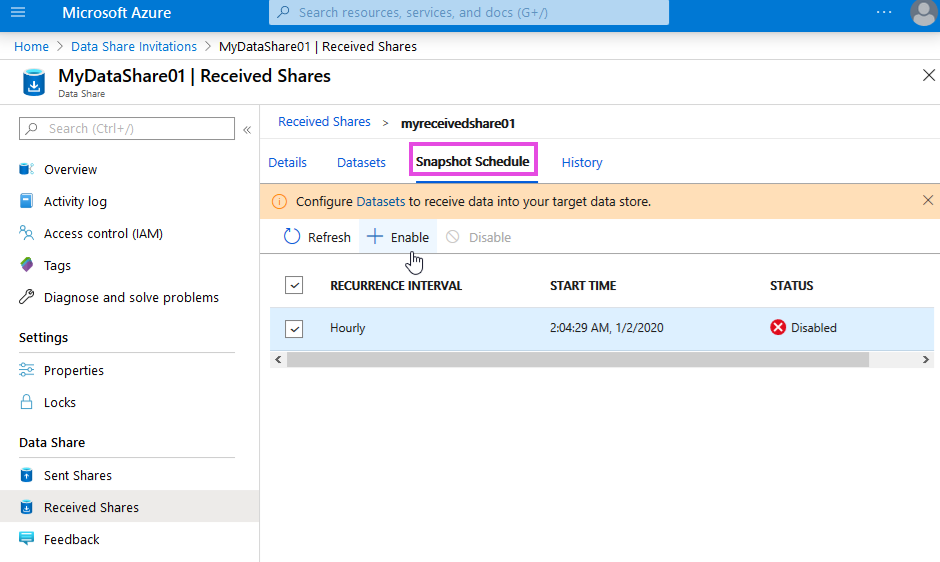
Task: Click the Access control (IAM) icon
Action: [26, 233]
